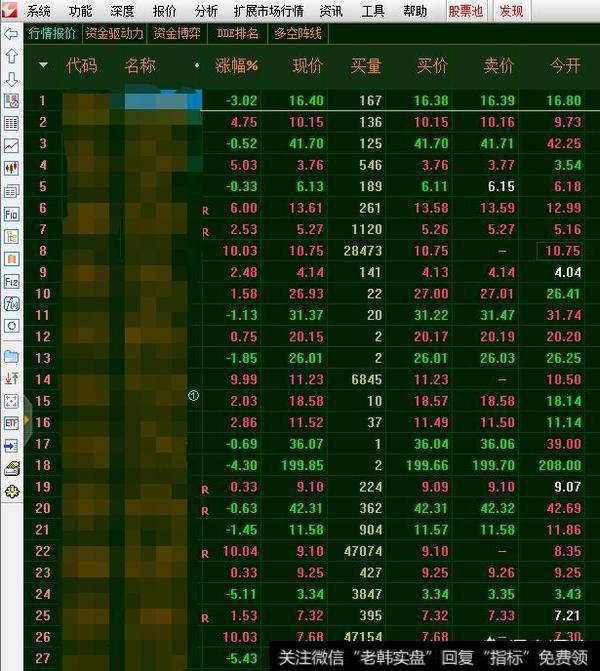Image resolution: width=600 pixels, height=671 pixels.
Task: Open the 帮助 menu
Action: pos(415,11)
